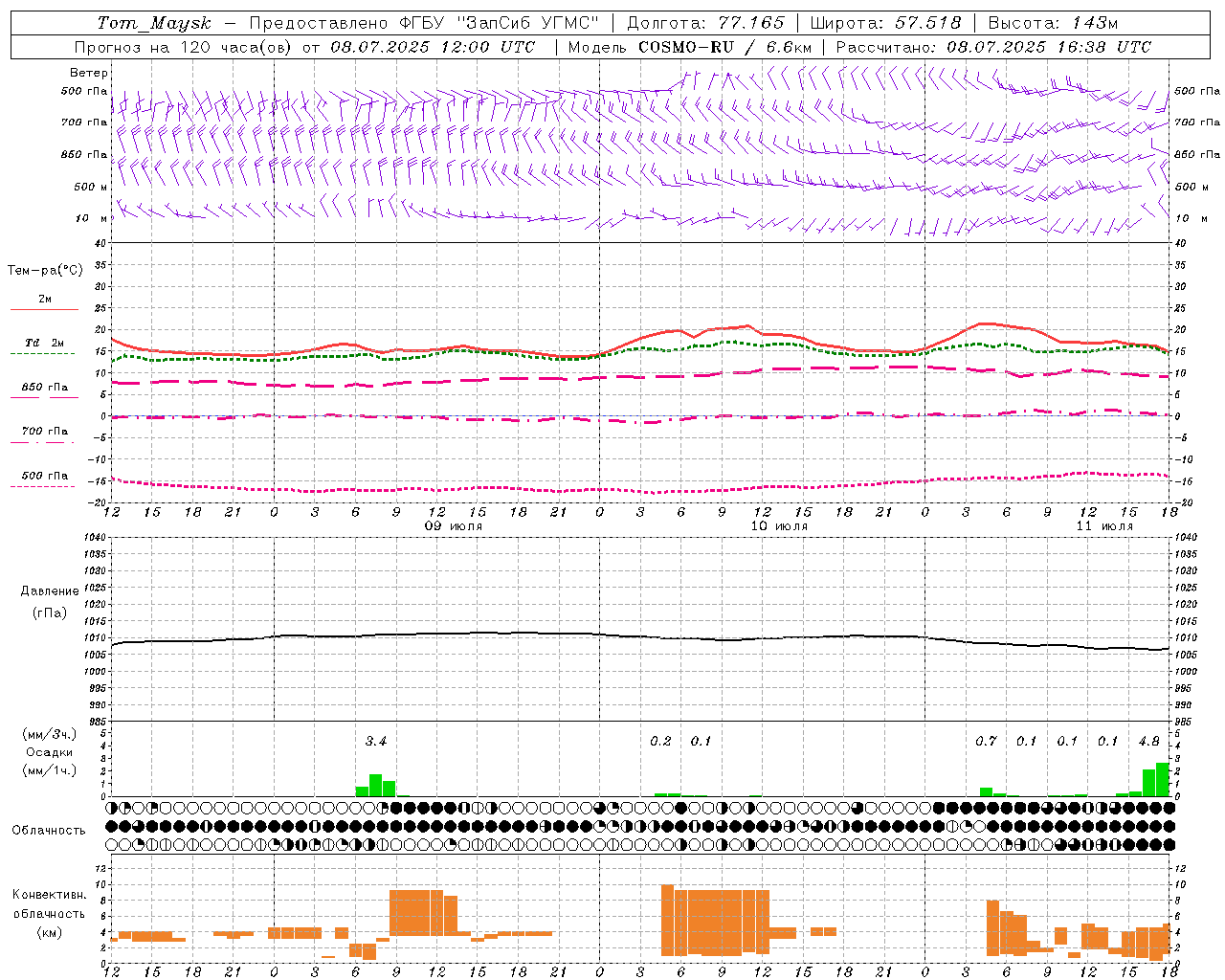Click the Широта: 57.518 value
The width and height of the screenshot is (1225, 980).
point(885,23)
